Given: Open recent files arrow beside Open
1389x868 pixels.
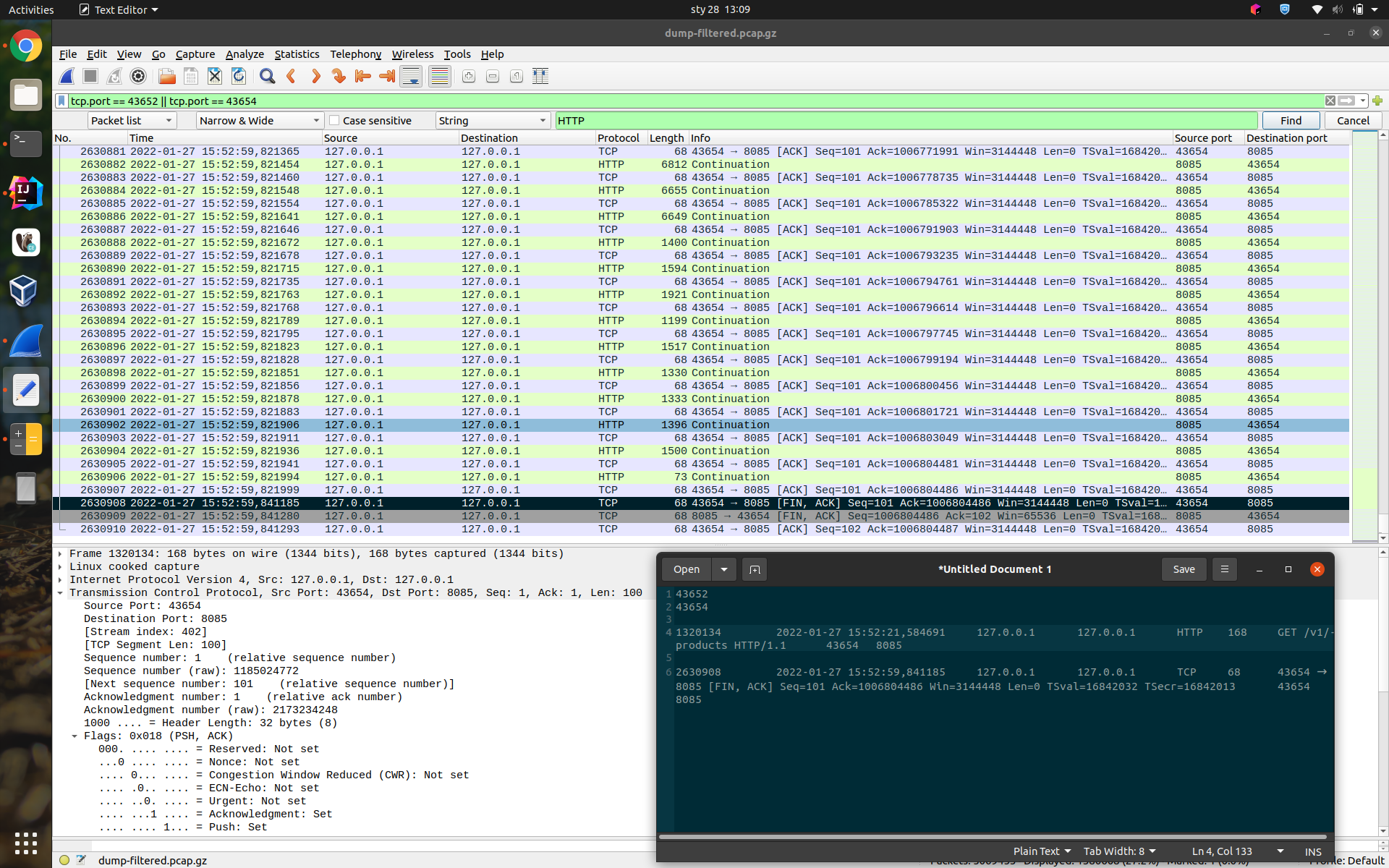Looking at the screenshot, I should (x=724, y=569).
